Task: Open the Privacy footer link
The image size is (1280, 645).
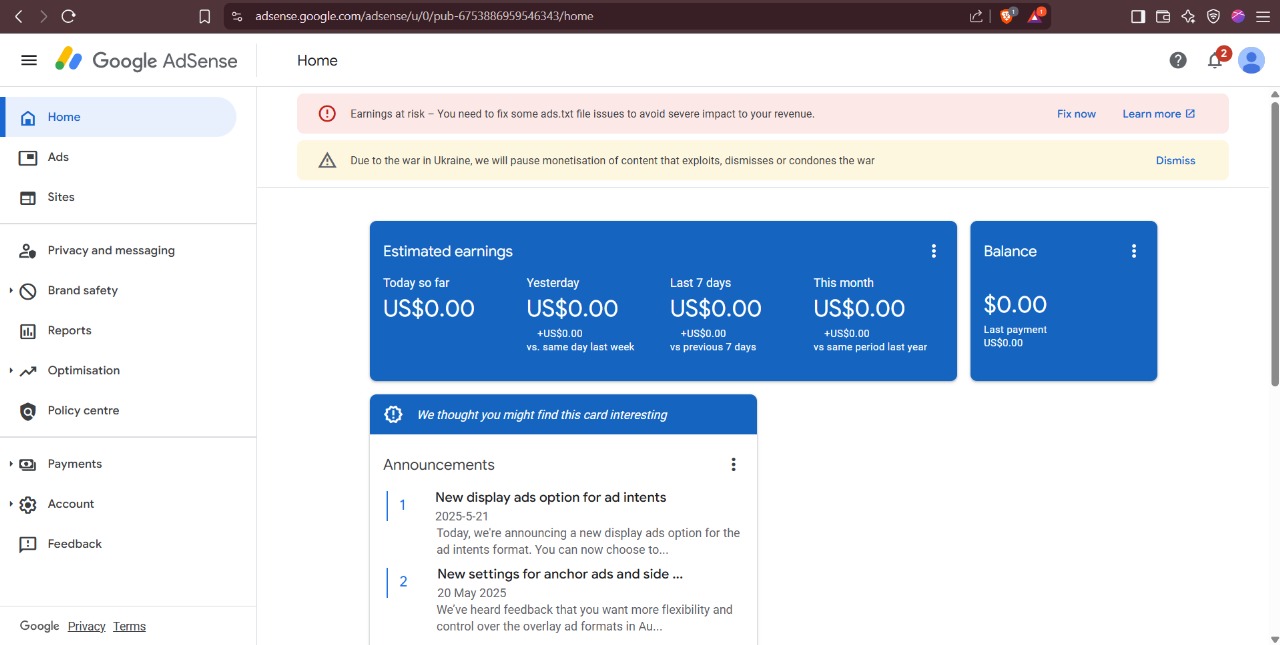Action: point(86,626)
